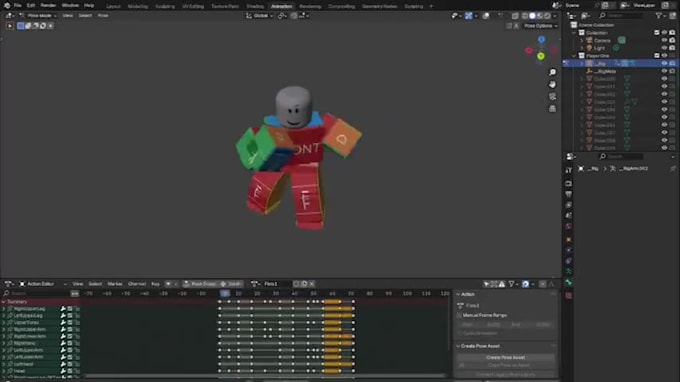
Task: Uncheck exclude checkbox for Collection
Action: point(657,33)
